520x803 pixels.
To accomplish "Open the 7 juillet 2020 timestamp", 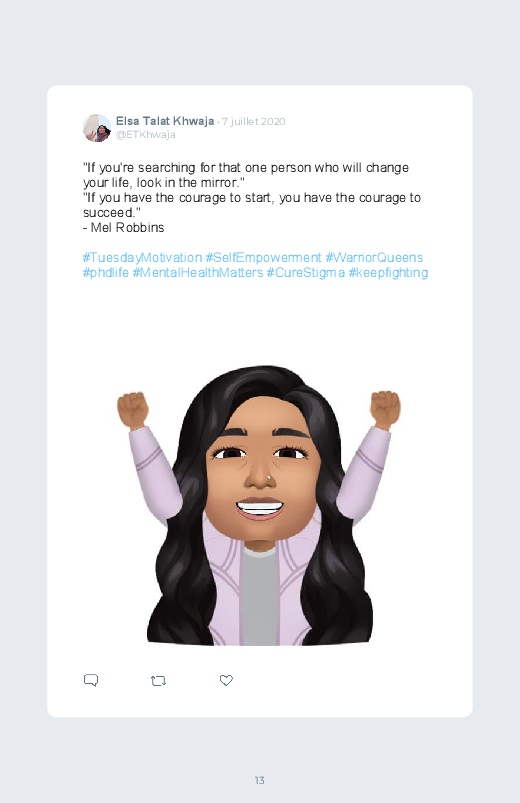I will point(253,121).
